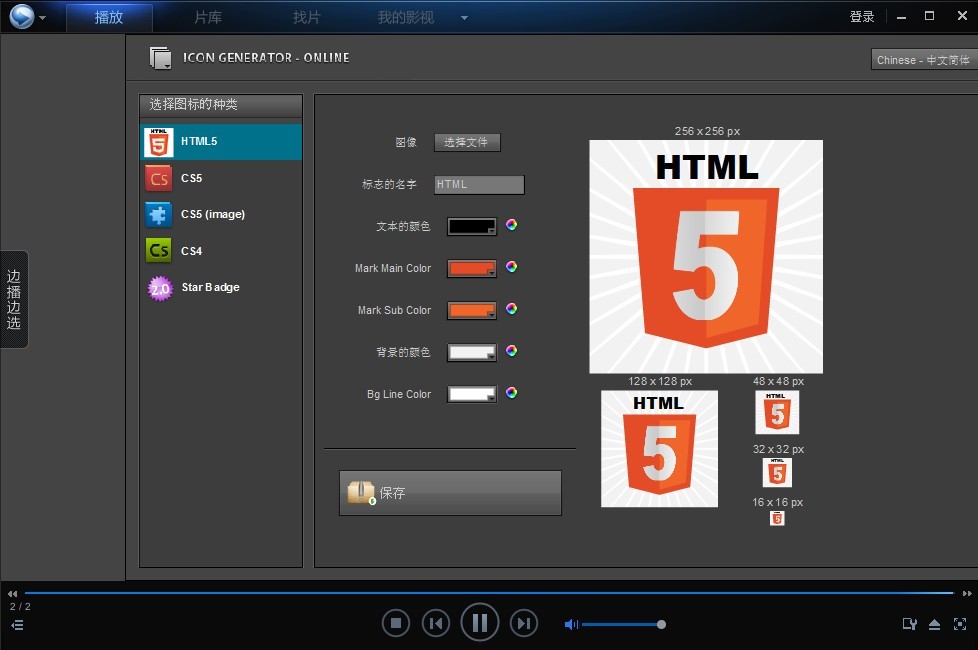Image resolution: width=978 pixels, height=650 pixels.
Task: Switch to the 片库 tab
Action: 208,17
